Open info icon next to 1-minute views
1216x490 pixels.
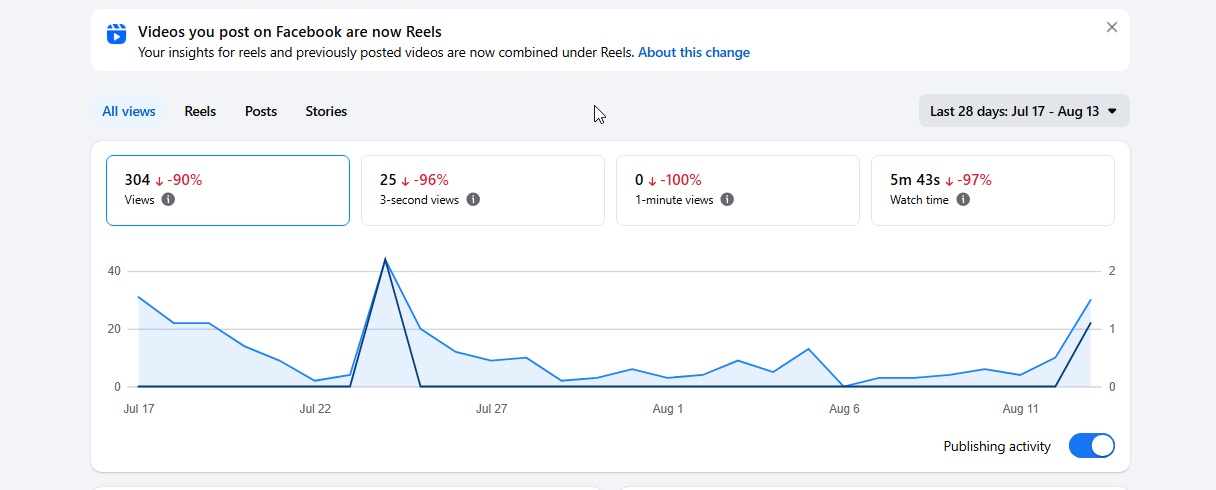click(x=727, y=199)
